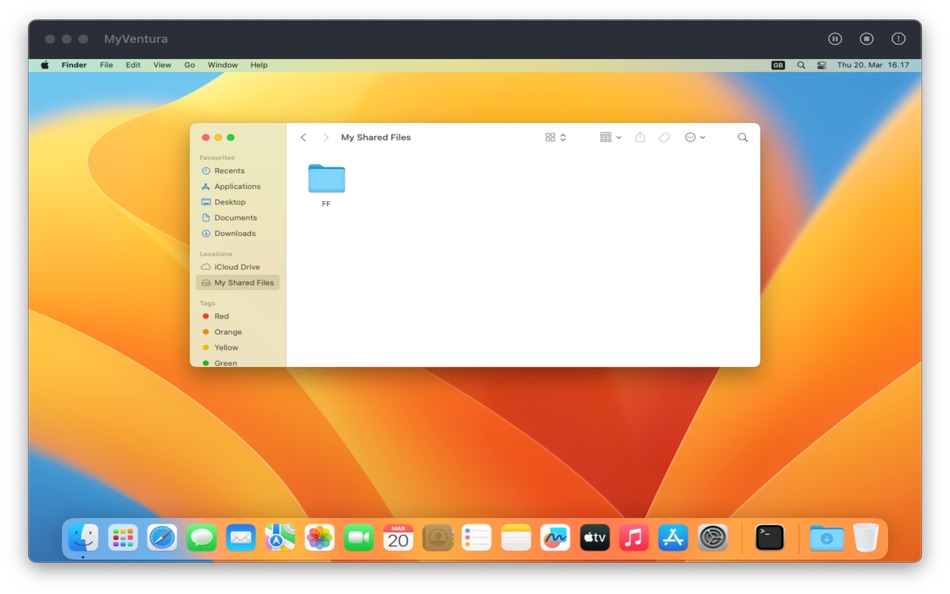Viewport: 950px width, 594px height.
Task: Open Control Center in menu bar
Action: [822, 65]
